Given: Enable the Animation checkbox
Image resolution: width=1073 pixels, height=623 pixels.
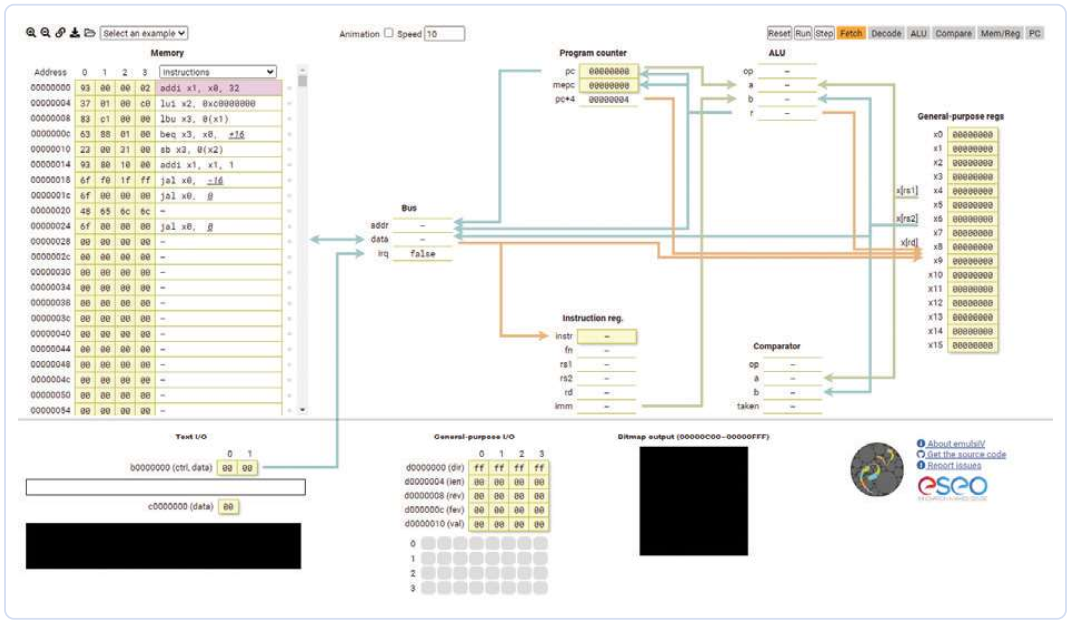Looking at the screenshot, I should pyautogui.click(x=389, y=33).
